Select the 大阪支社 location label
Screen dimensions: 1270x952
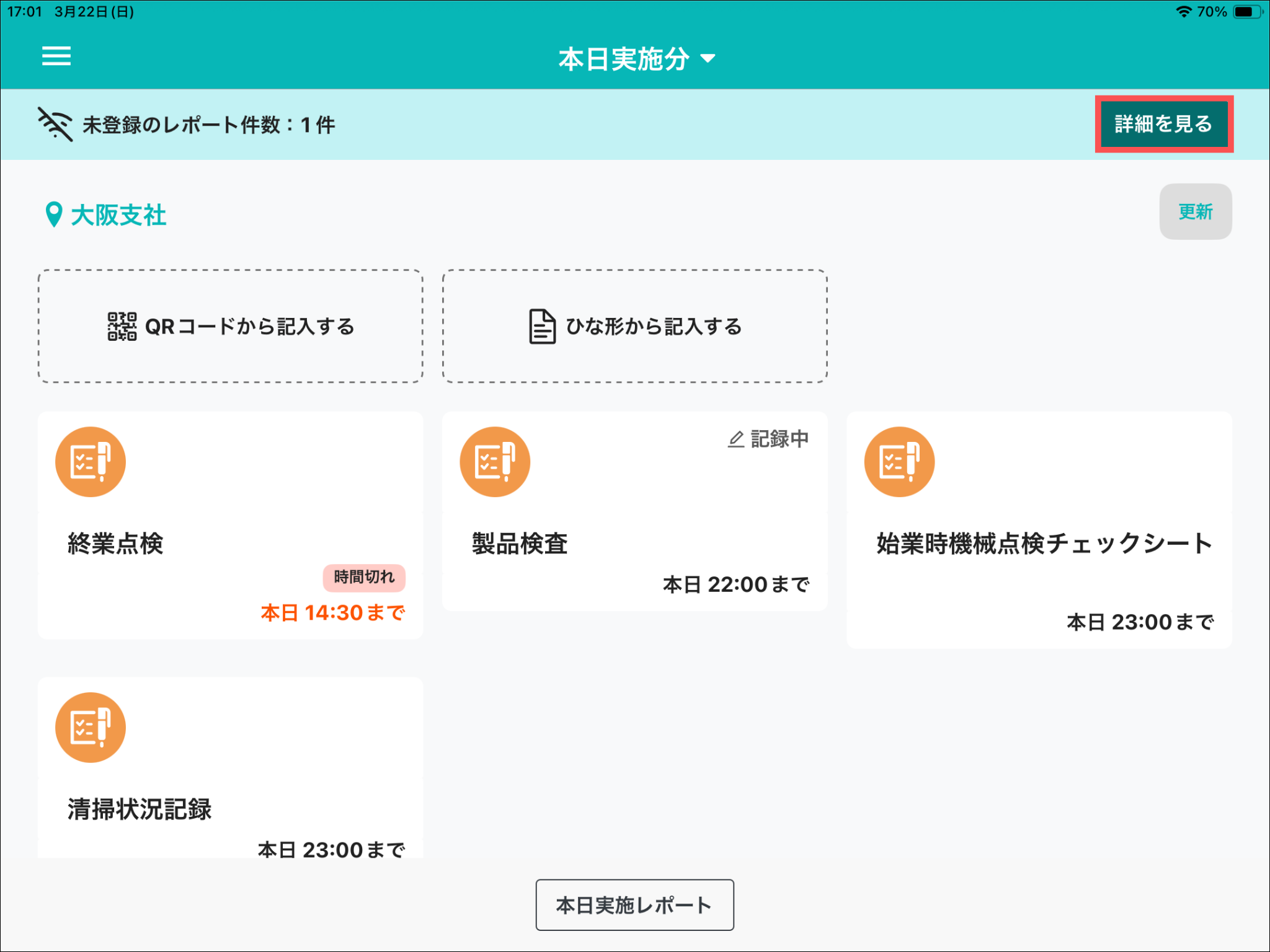pos(118,215)
